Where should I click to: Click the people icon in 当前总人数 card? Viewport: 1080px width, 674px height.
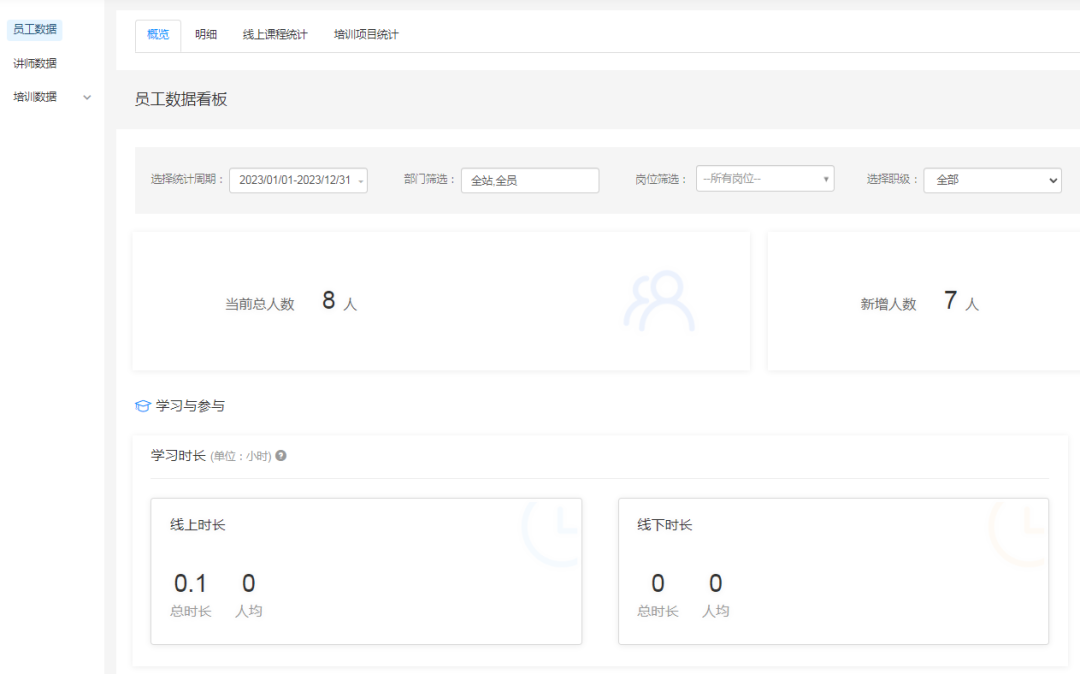pos(659,301)
